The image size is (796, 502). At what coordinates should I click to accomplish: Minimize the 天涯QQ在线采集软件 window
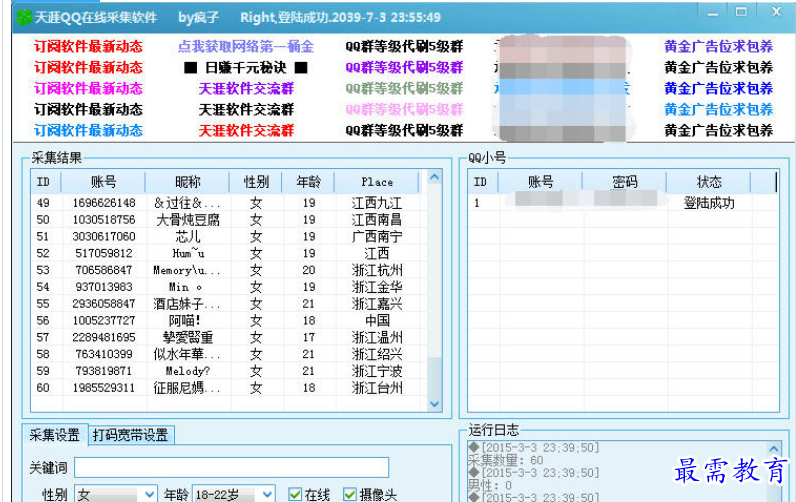pyautogui.click(x=713, y=14)
